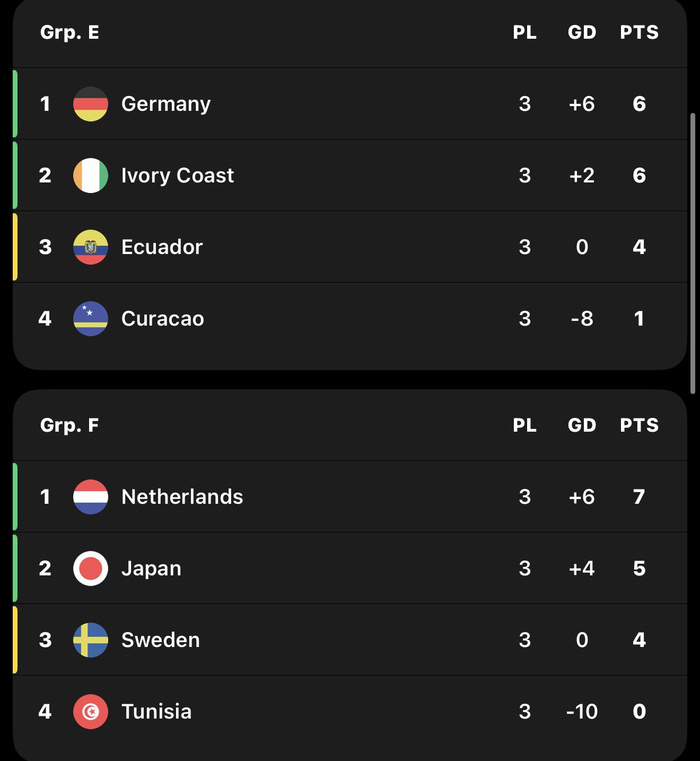
Task: Click the vertical scrollbar on the right edge
Action: tap(693, 253)
